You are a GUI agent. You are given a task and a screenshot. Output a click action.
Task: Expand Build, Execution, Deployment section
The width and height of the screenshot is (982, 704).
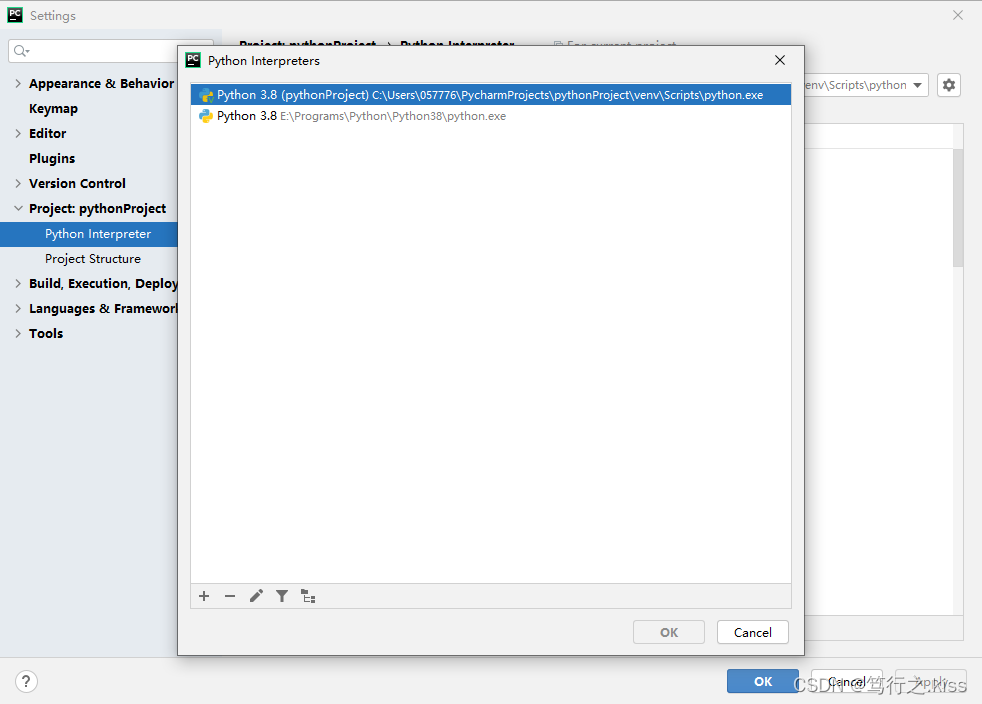18,284
